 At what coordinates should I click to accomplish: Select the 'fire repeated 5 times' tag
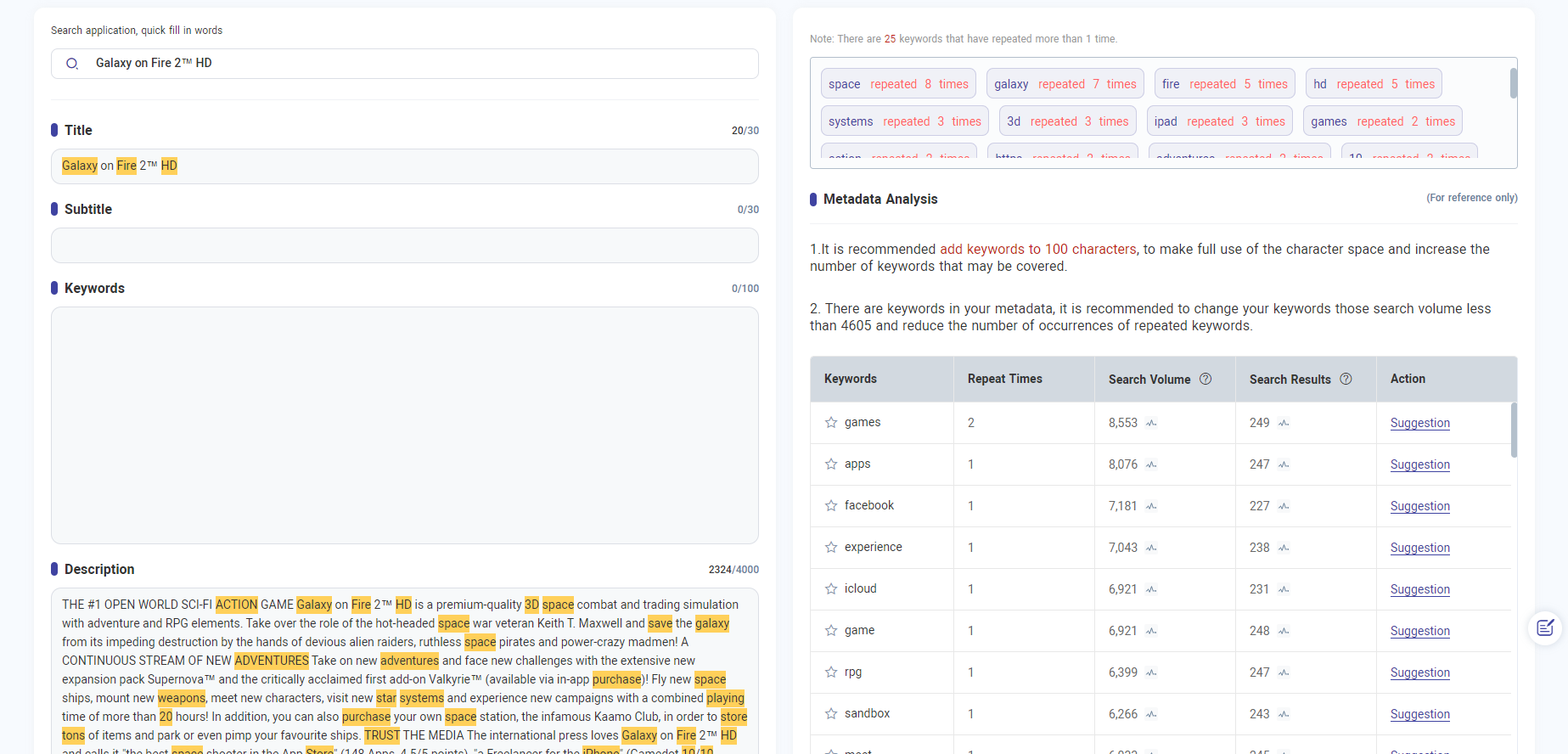[x=1224, y=84]
